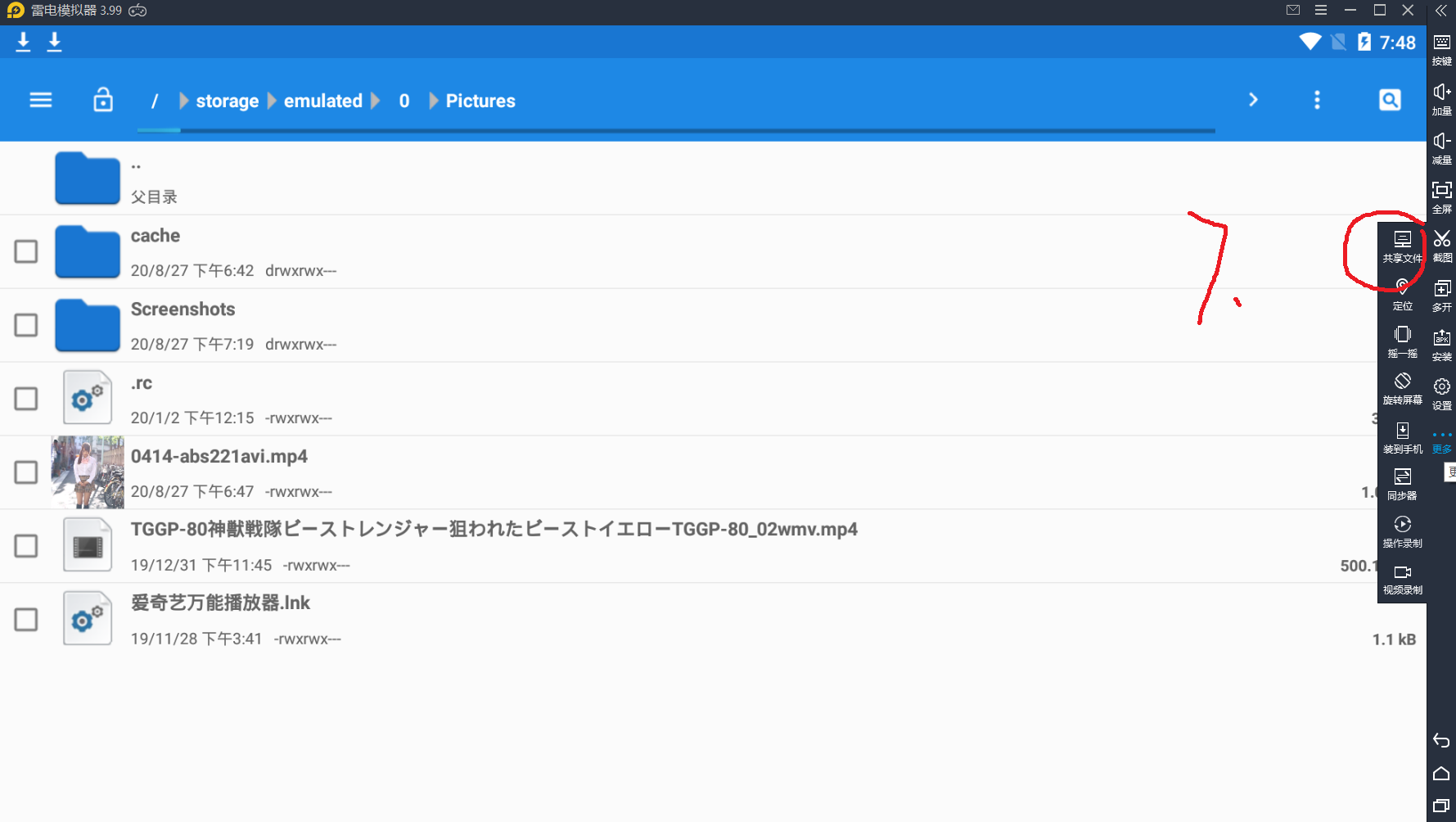
Task: Expand more tools (更多) in sidebar
Action: pyautogui.click(x=1442, y=442)
